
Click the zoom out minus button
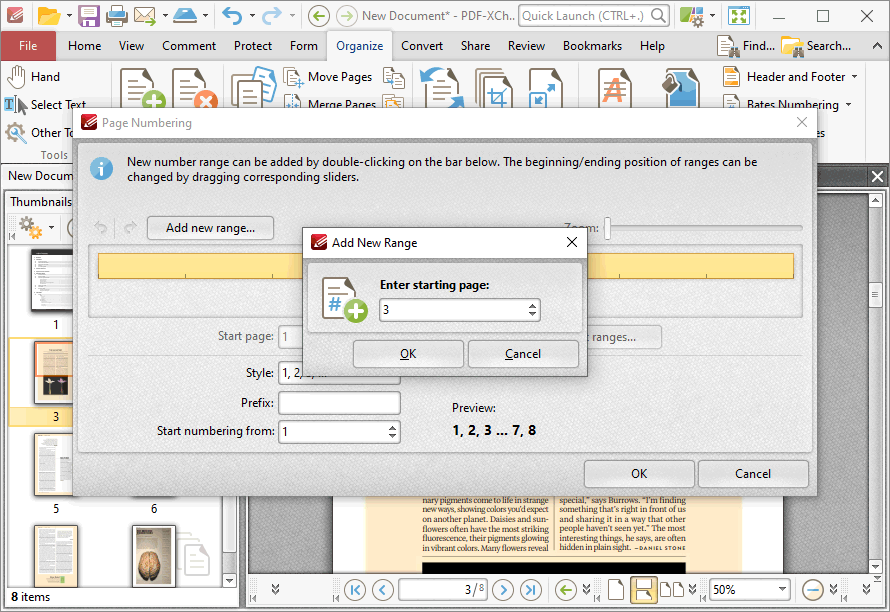click(813, 590)
